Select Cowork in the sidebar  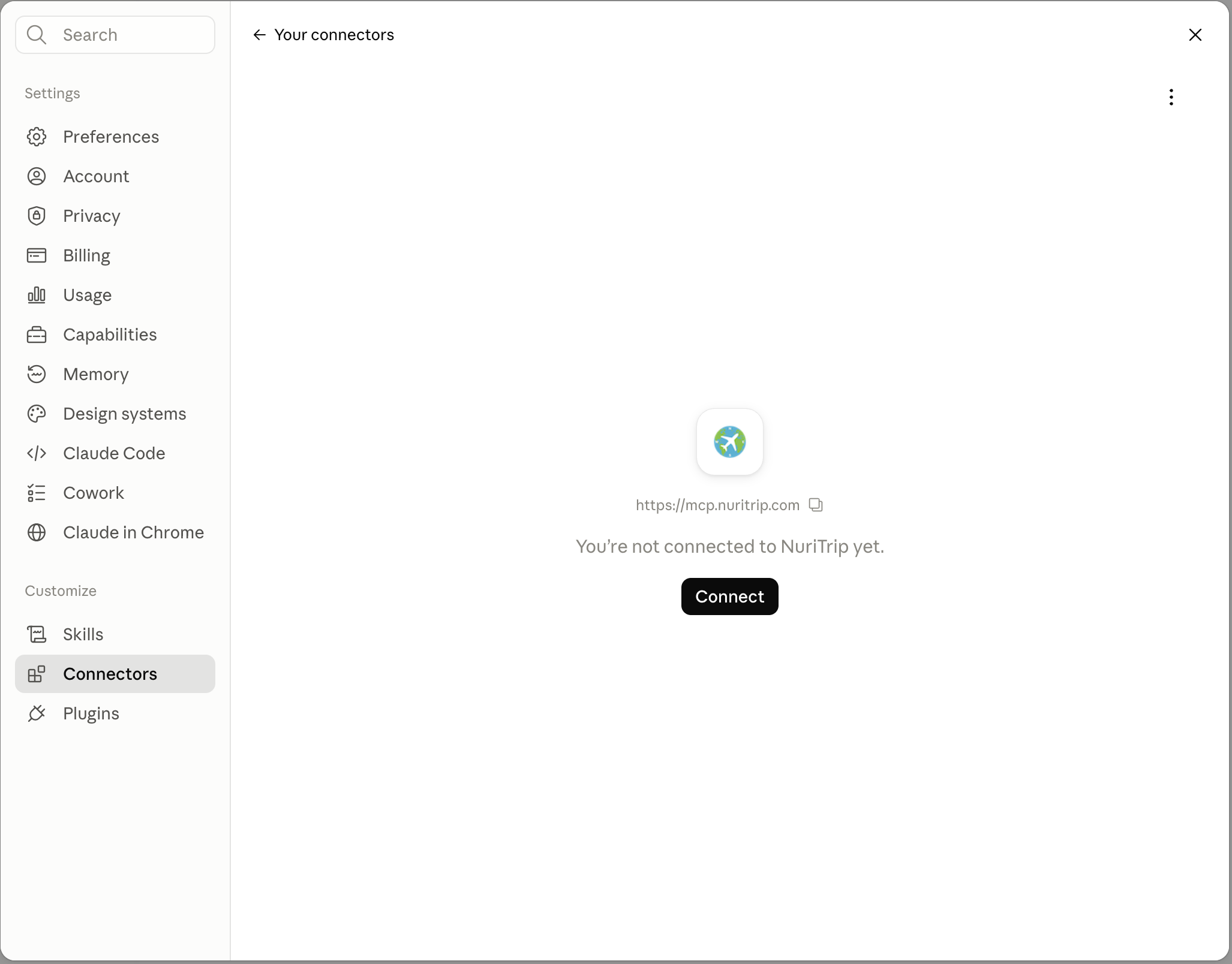(x=115, y=493)
